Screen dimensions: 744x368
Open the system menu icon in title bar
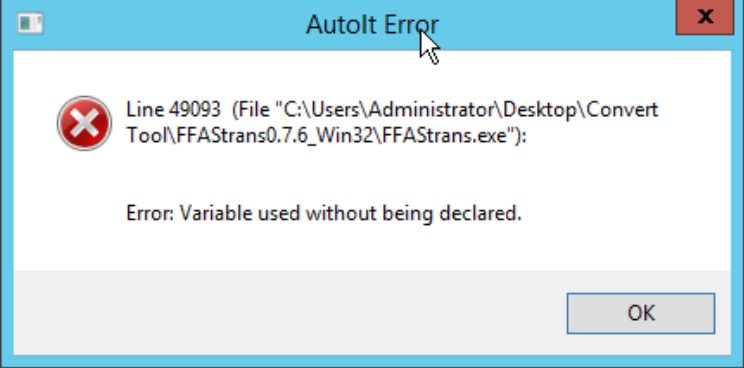[30, 23]
